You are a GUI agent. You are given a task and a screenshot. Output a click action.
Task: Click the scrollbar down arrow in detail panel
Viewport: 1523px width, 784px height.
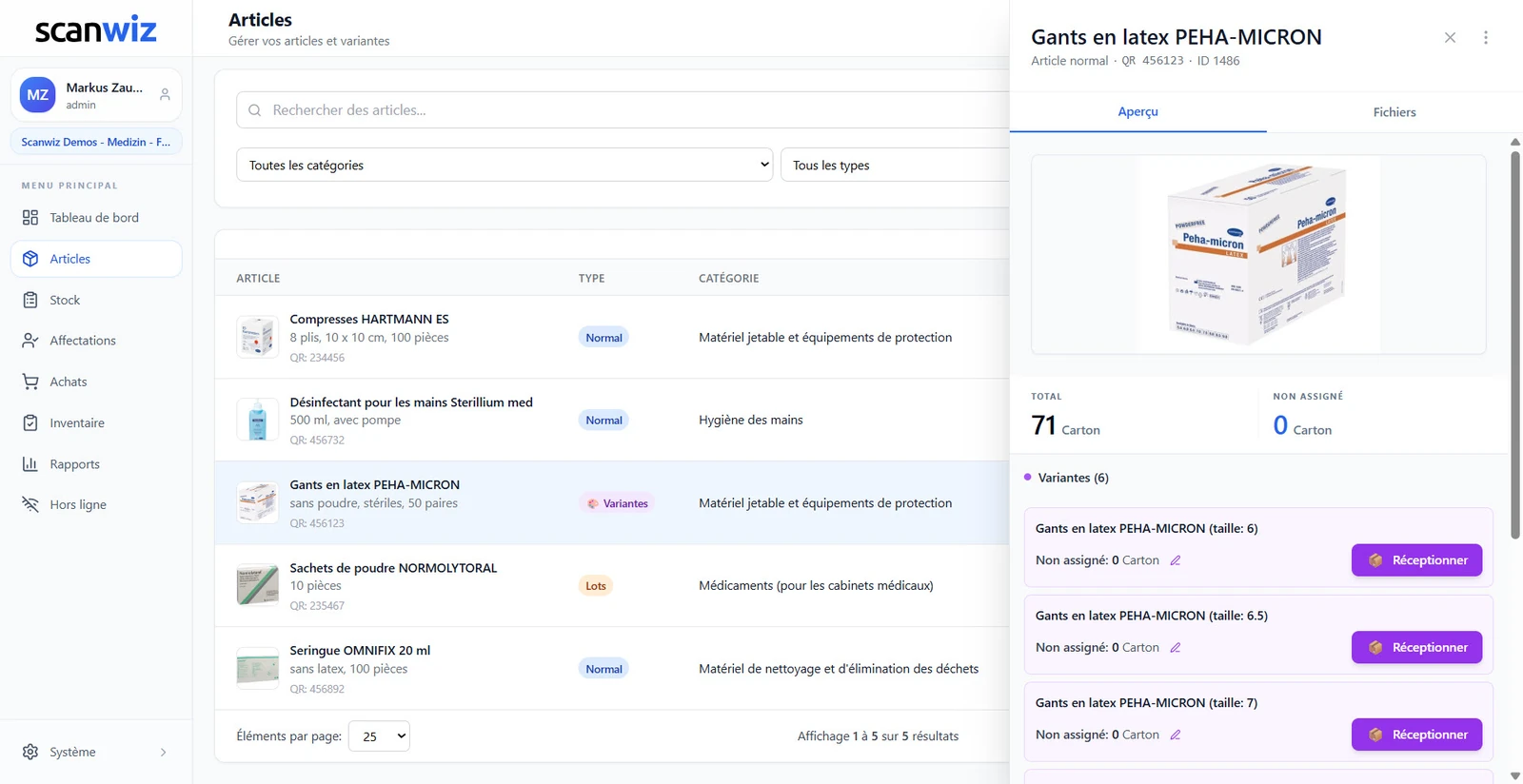click(x=1515, y=776)
